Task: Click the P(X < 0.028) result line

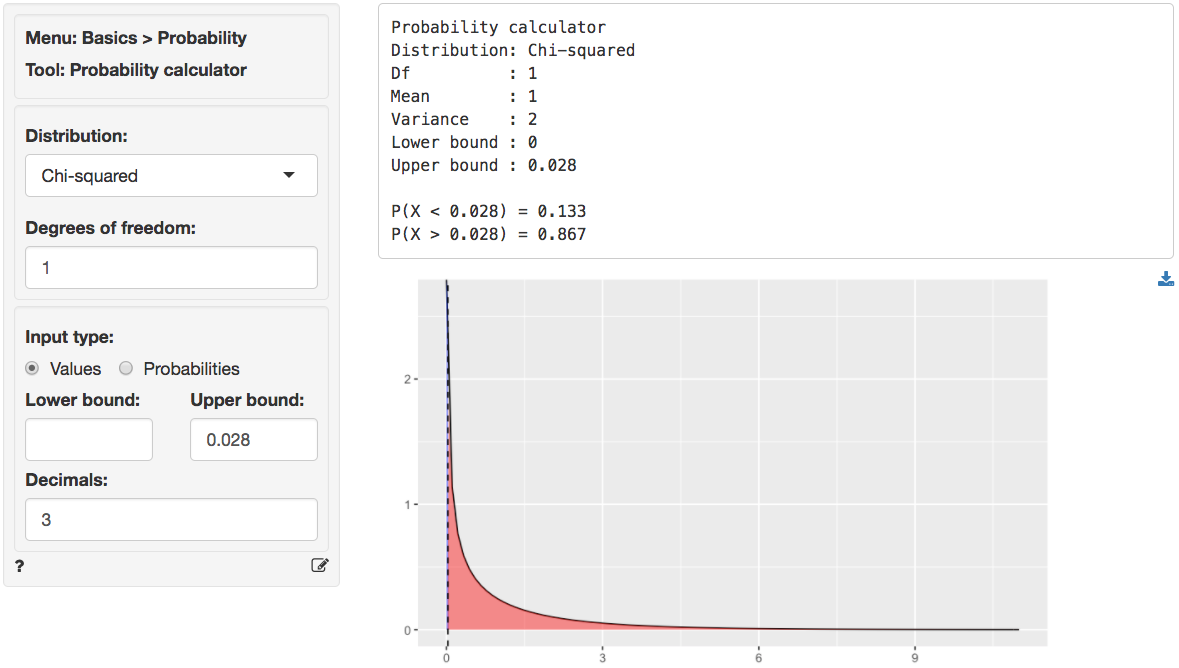Action: tap(488, 212)
